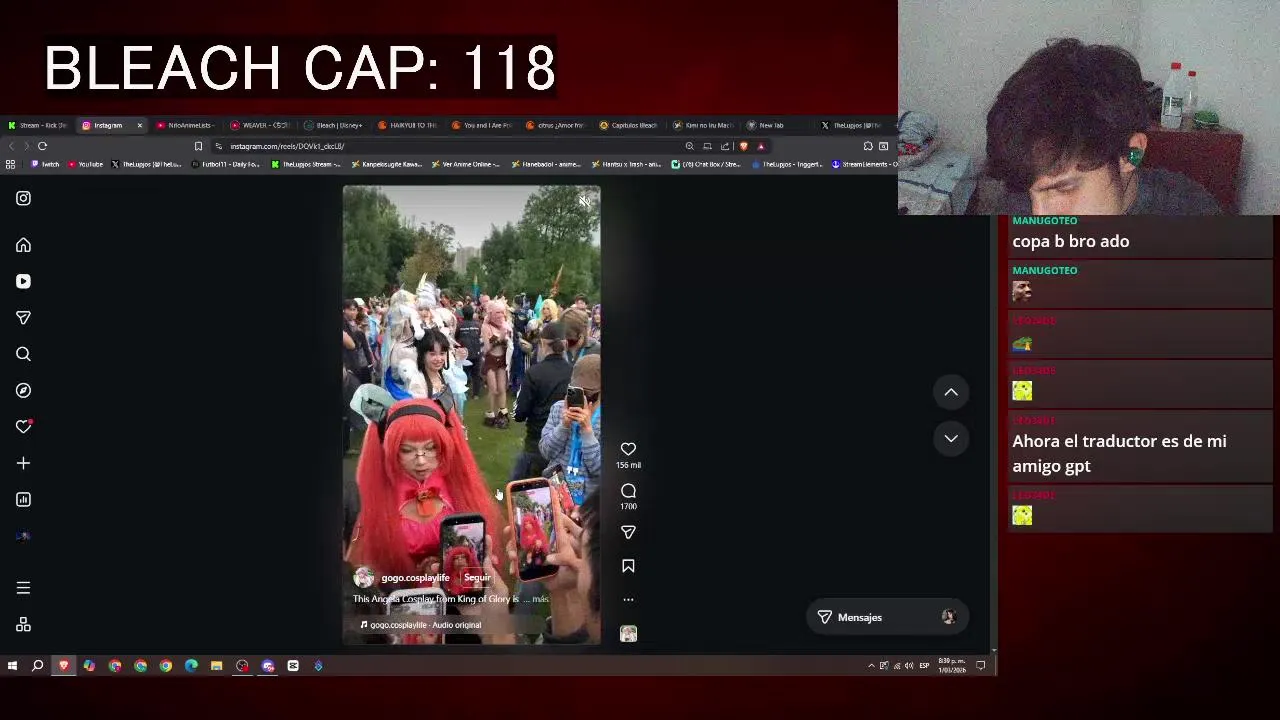
Task: Open gogo.cosplaylife Audio original link
Action: pos(425,625)
